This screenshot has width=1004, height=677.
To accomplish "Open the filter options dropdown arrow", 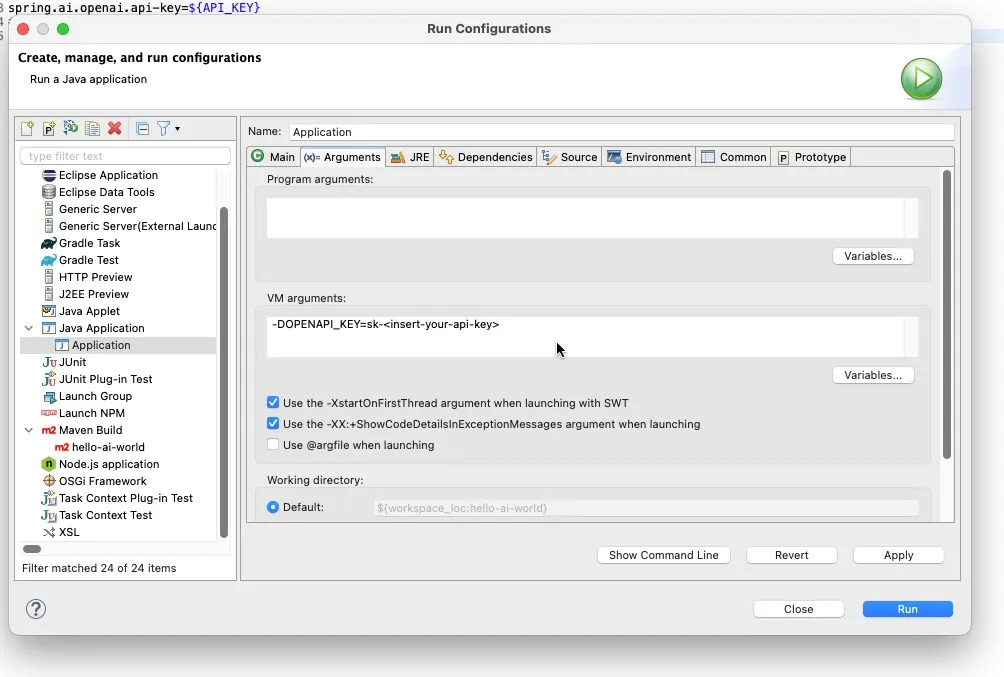I will tap(178, 128).
